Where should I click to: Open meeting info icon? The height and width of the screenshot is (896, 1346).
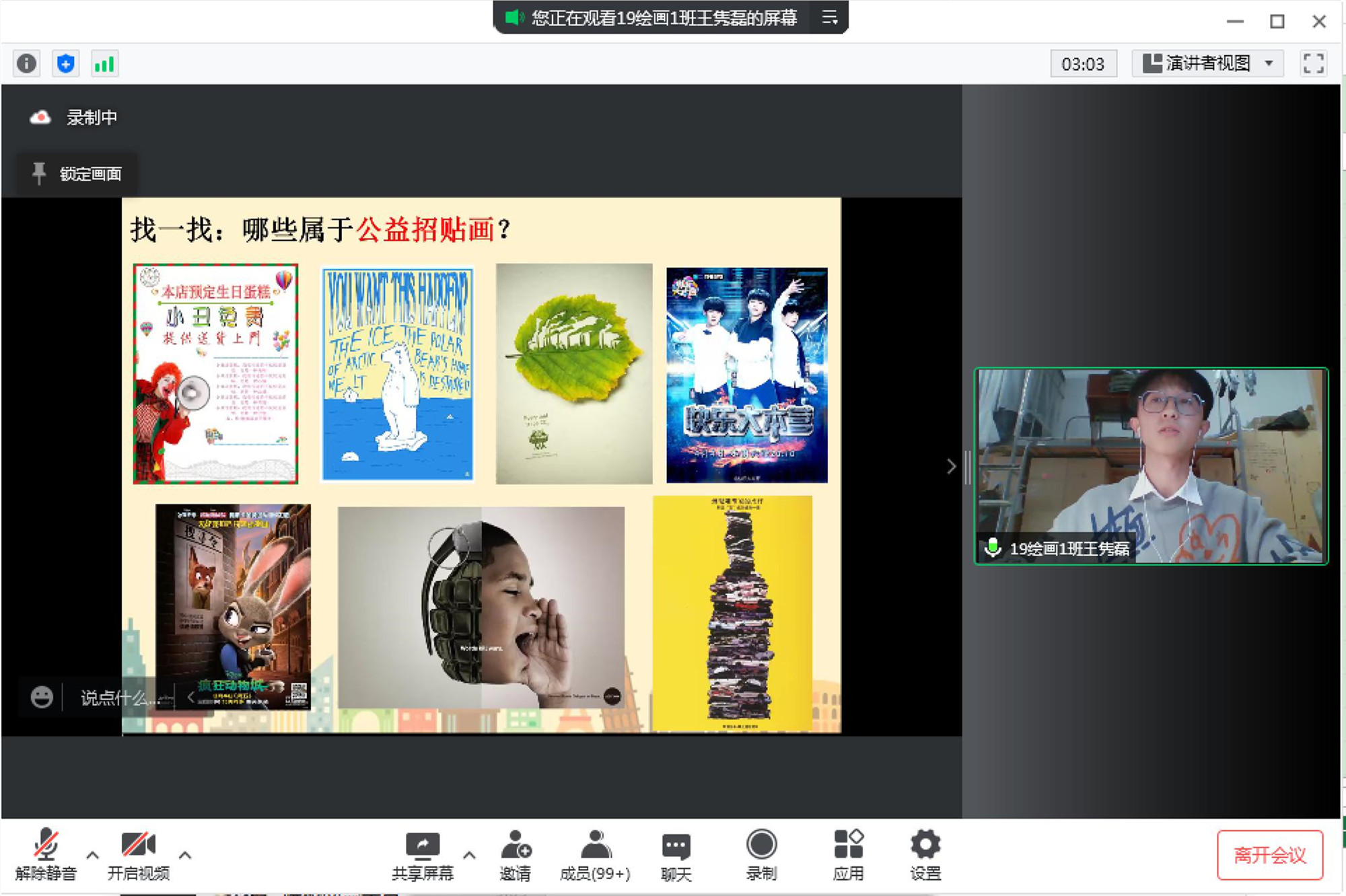[27, 64]
